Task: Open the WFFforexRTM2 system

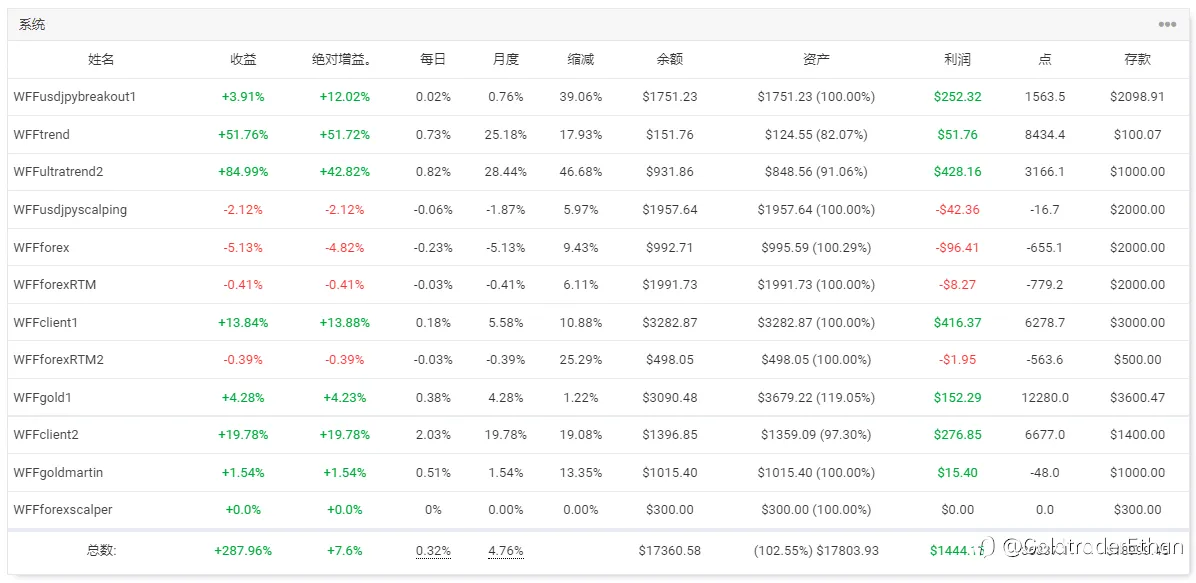Action: point(58,359)
